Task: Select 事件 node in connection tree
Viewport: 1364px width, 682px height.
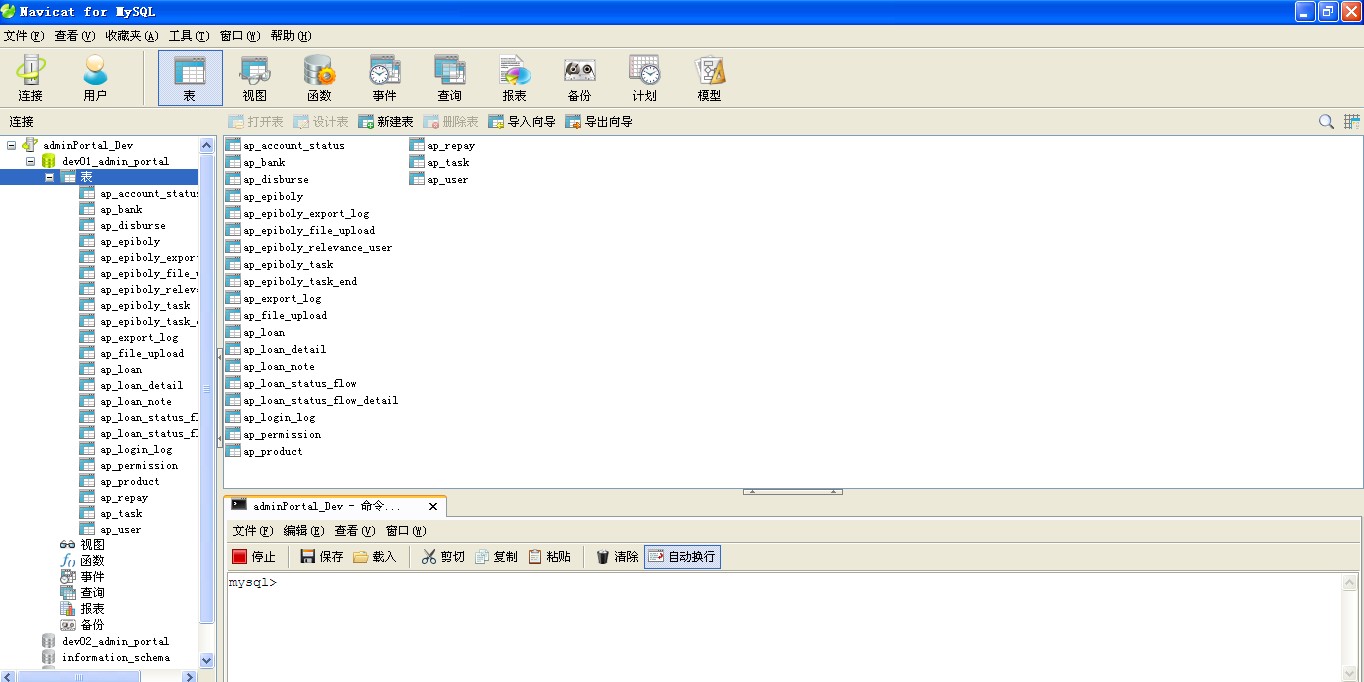Action: click(x=92, y=577)
